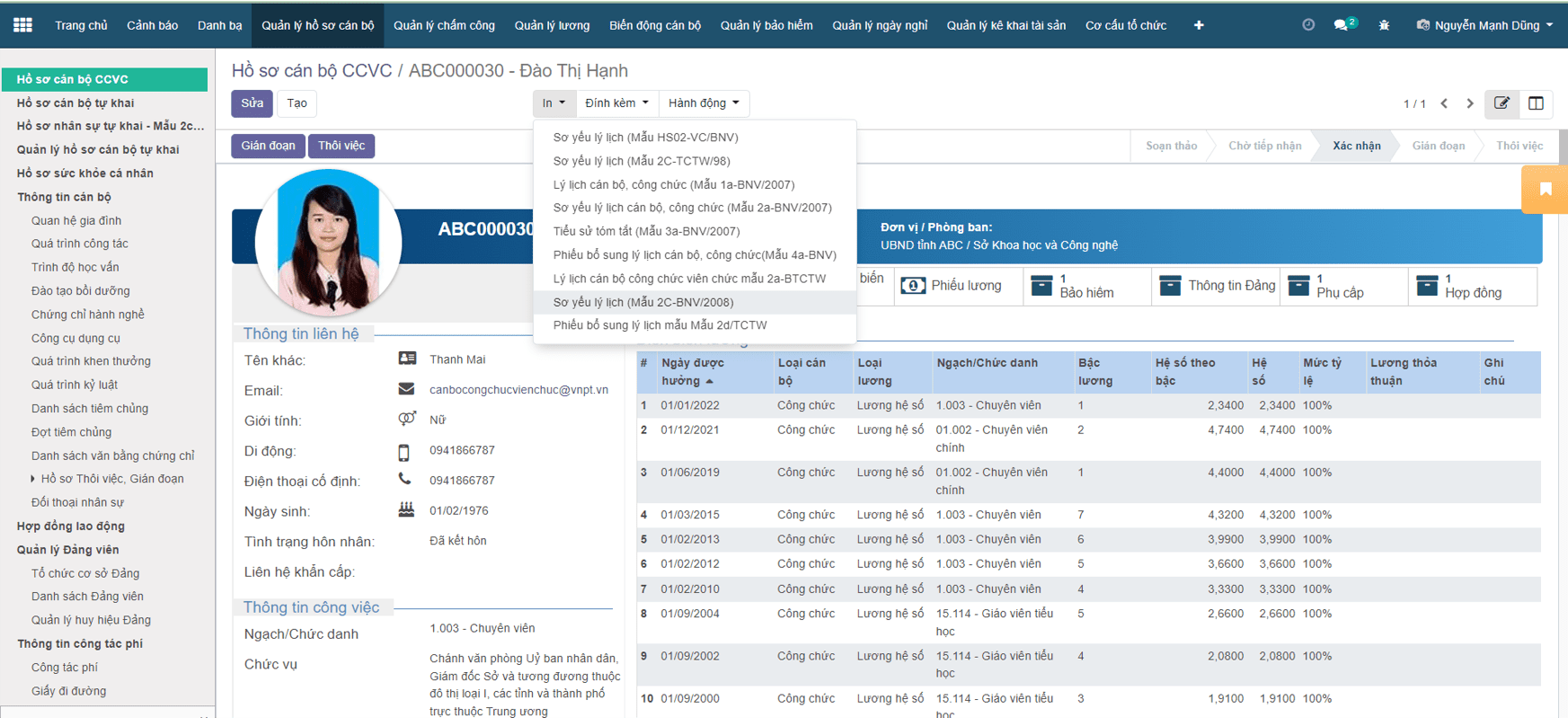Image resolution: width=1568 pixels, height=718 pixels.
Task: Click the Sửa button
Action: pyautogui.click(x=252, y=103)
